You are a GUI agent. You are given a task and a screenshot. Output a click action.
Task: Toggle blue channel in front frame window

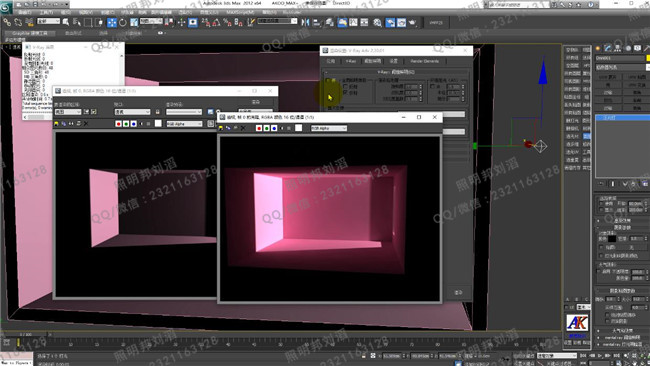click(x=274, y=128)
